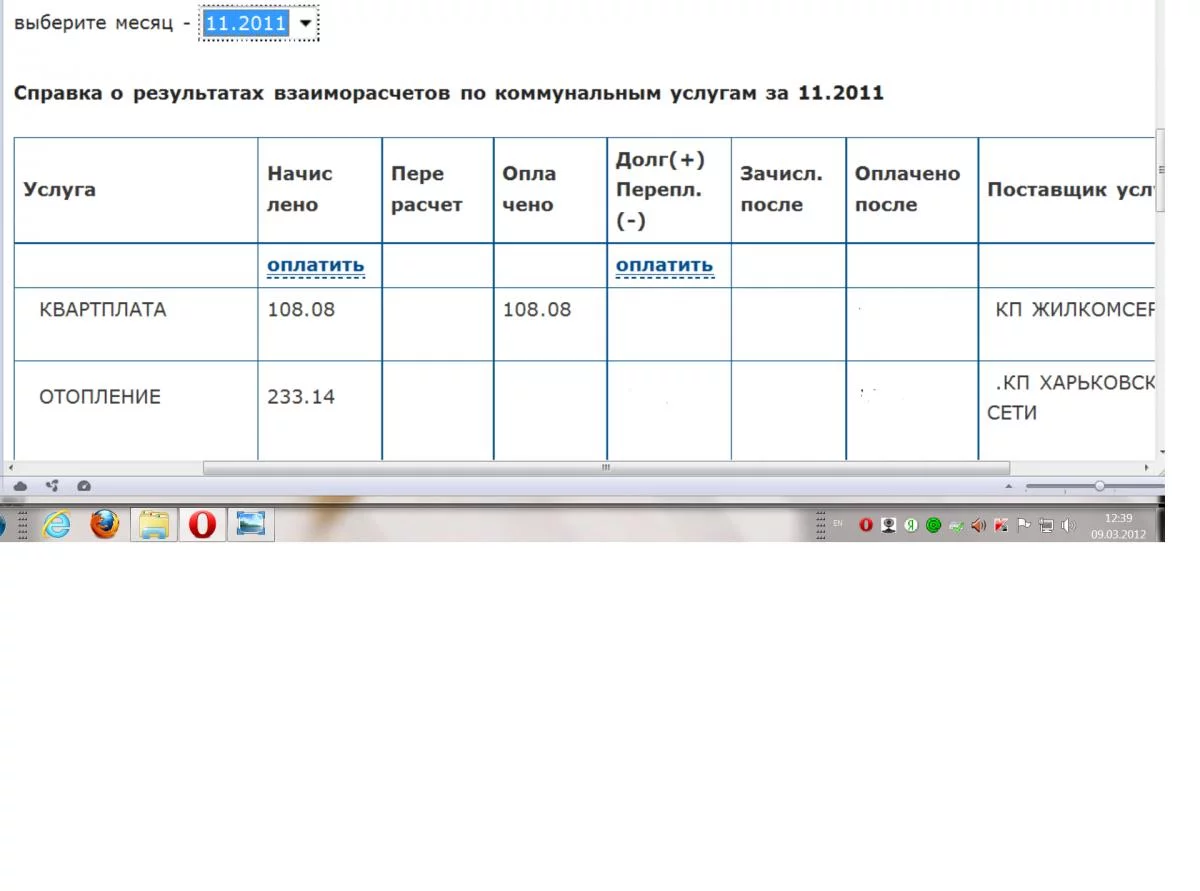Viewport: 1200px width, 891px height.
Task: Click the 'Долг(+) Перепл.(-)' column header
Action: pyautogui.click(x=669, y=190)
